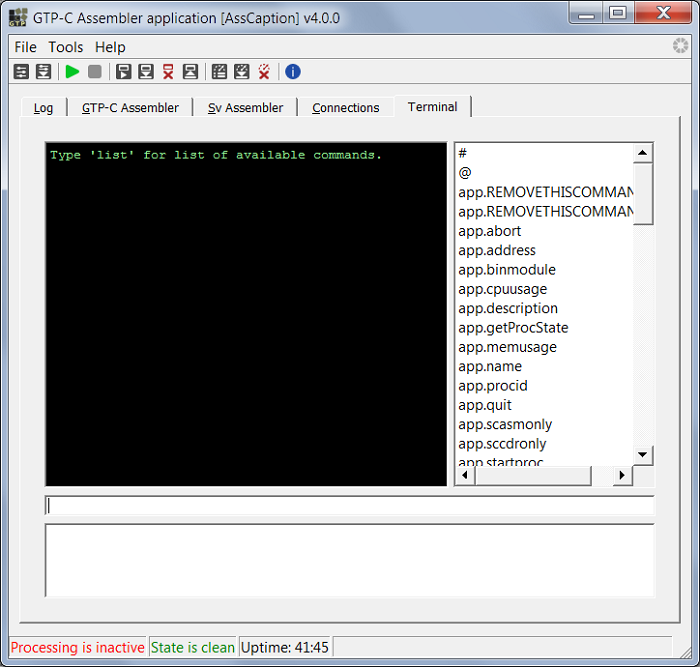Open the Tools menu
Screen dimensions: 700x667
(x=66, y=47)
